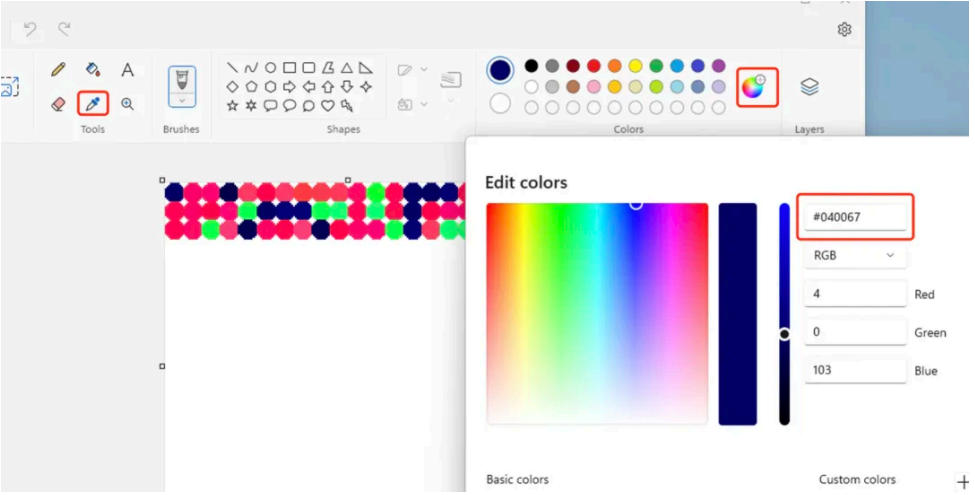Choose the Left arrow shape
The height and width of the screenshot is (495, 975).
click(308, 86)
